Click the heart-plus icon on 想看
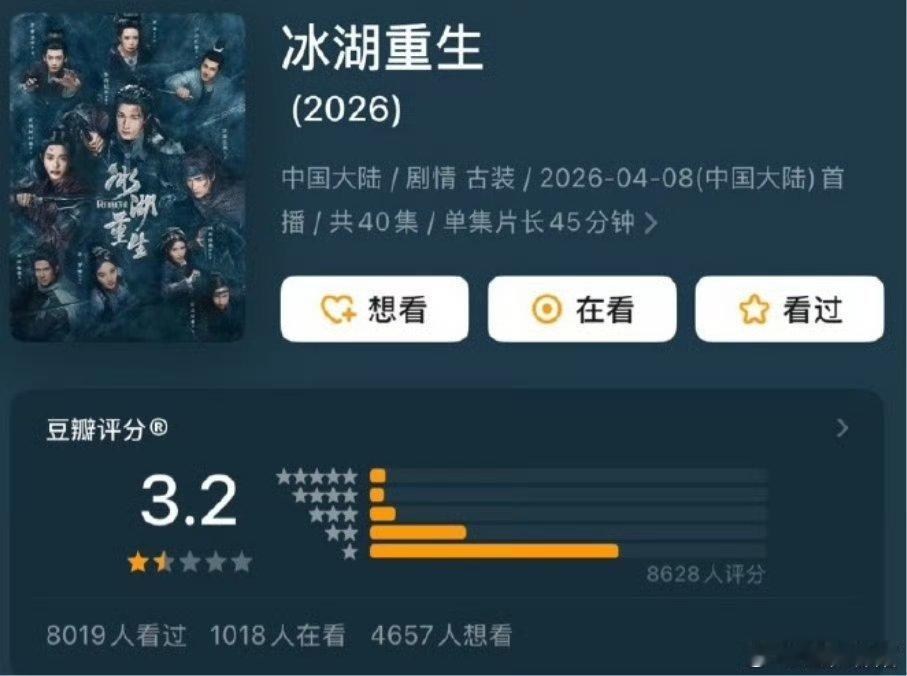 [x=338, y=309]
